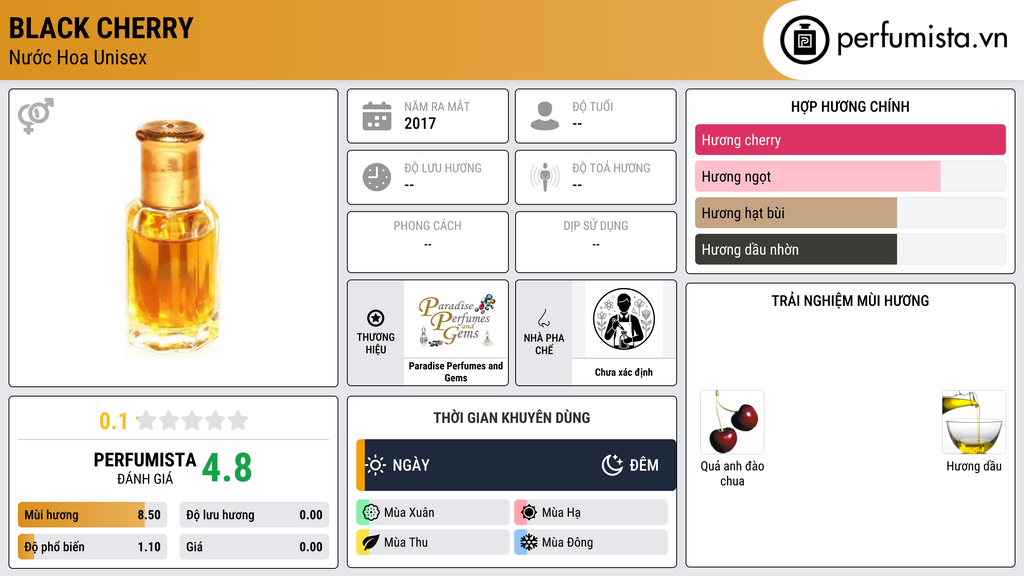1024x576 pixels.
Task: Click the Mùa Xuân season label
Action: click(409, 513)
